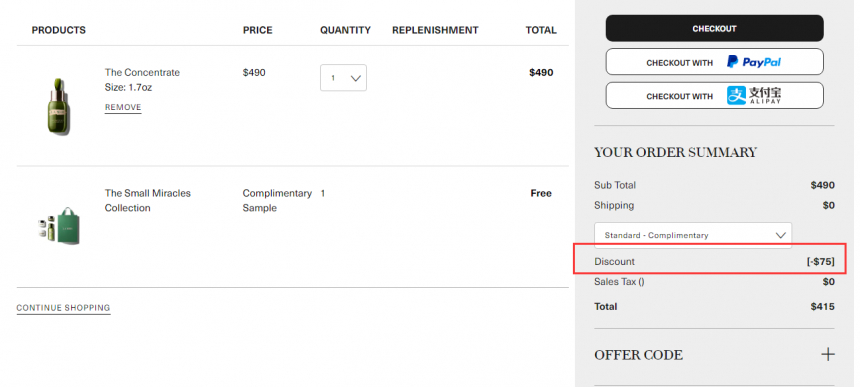Image resolution: width=860 pixels, height=387 pixels.
Task: Click the quantity dropdown chevron arrow
Action: click(355, 78)
